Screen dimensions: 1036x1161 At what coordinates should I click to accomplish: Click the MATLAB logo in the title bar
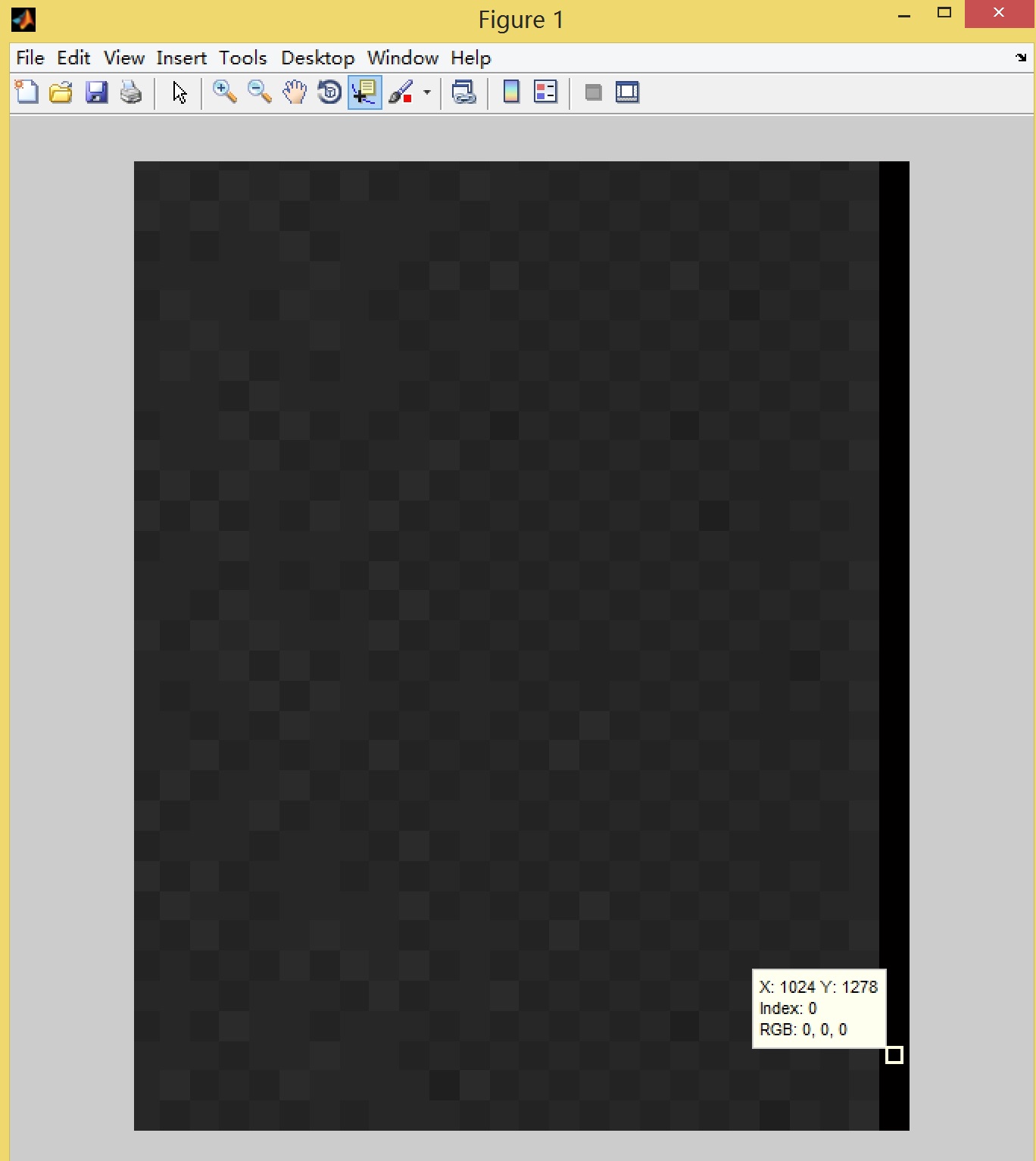23,20
